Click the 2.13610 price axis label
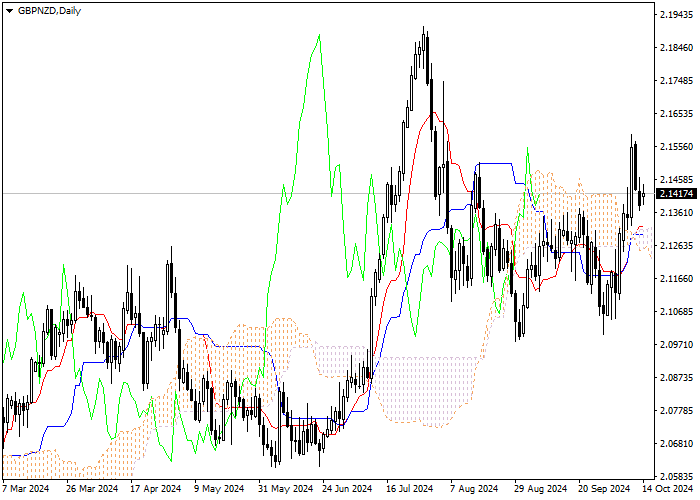The height and width of the screenshot is (500, 700). coord(677,212)
